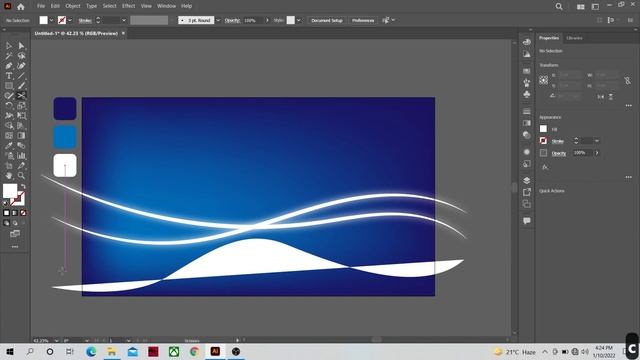Image resolution: width=640 pixels, height=360 pixels.
Task: Select the Rotate tool
Action: point(9,106)
